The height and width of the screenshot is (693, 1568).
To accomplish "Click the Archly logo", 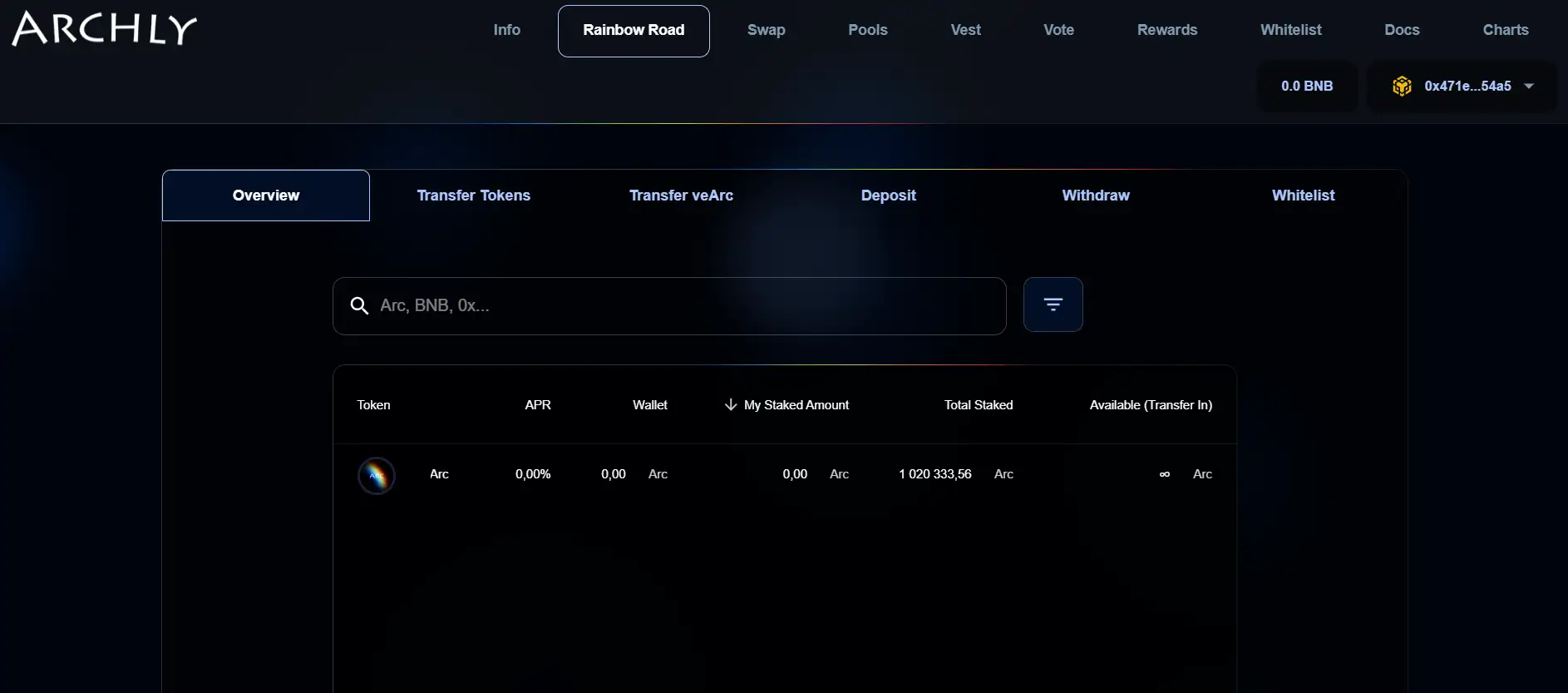I will pos(105,29).
